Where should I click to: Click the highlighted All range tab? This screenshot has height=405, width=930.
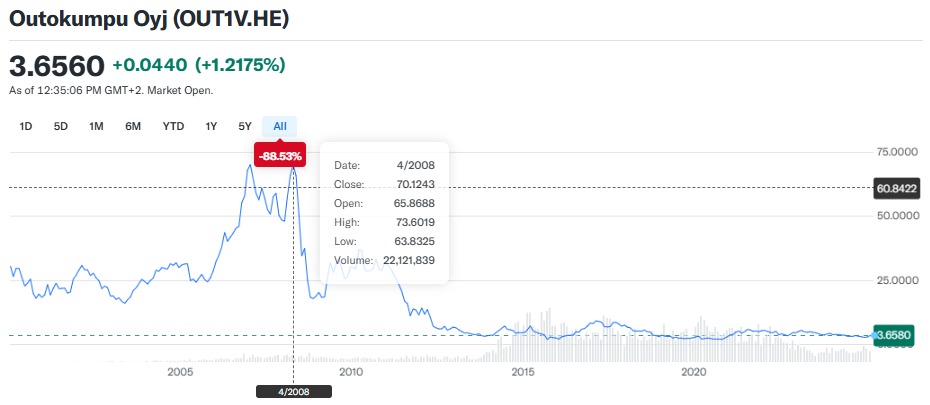click(x=280, y=126)
